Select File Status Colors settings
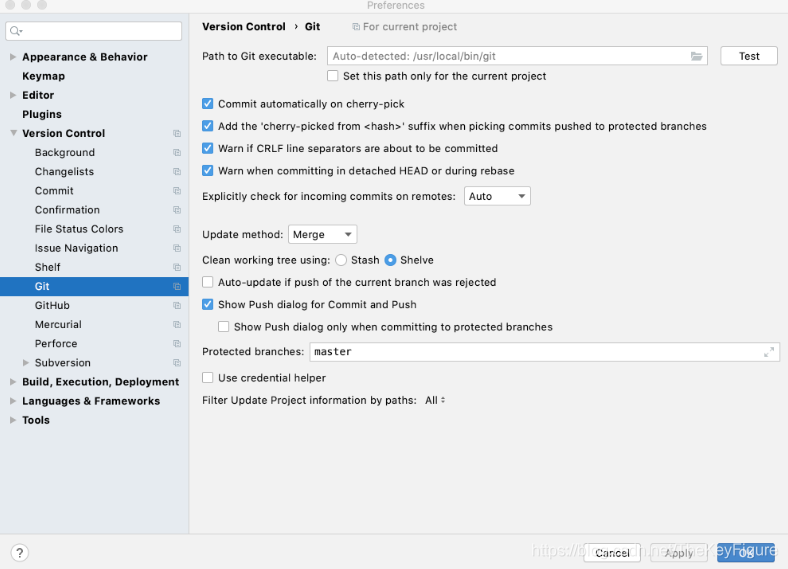 (79, 229)
